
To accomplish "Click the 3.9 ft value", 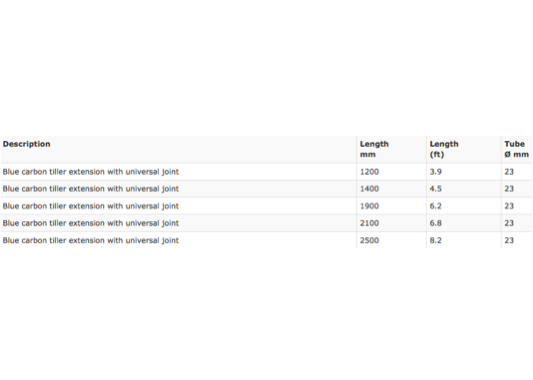I will point(436,172).
